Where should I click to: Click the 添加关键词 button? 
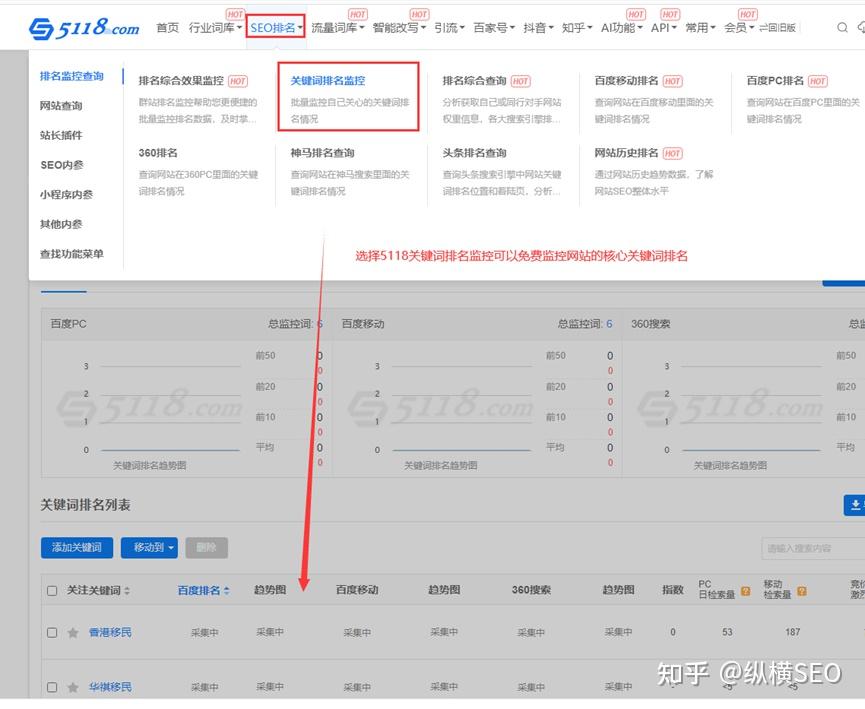(77, 547)
